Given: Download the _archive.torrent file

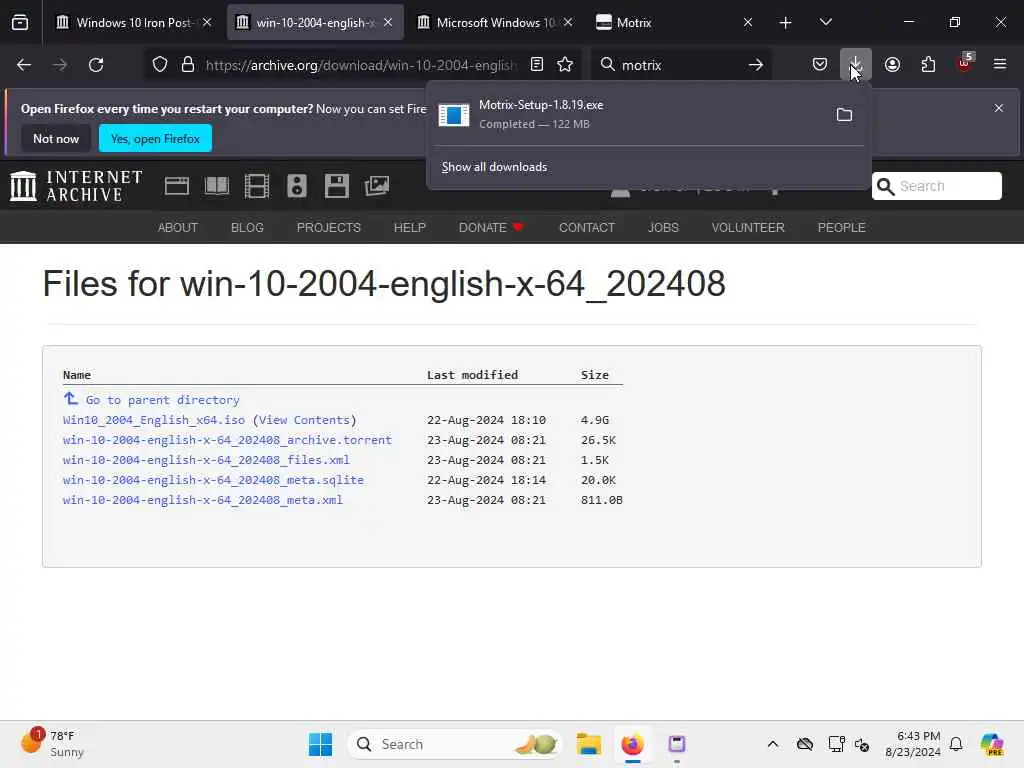Looking at the screenshot, I should click(x=227, y=440).
